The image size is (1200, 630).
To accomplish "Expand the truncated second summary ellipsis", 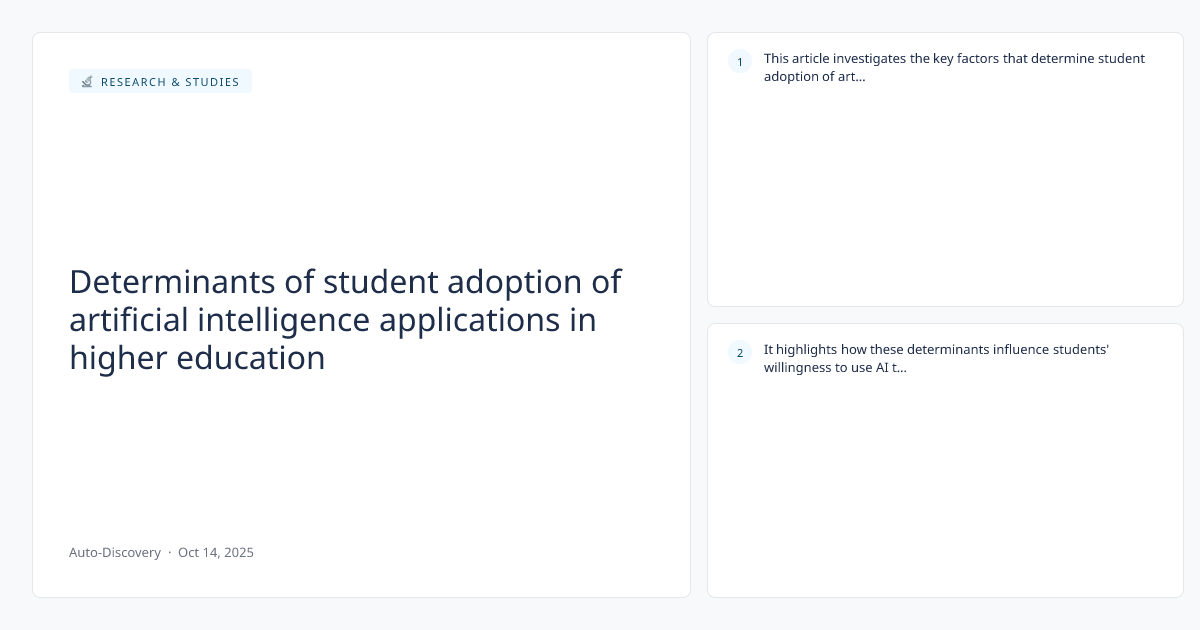I will click(901, 367).
